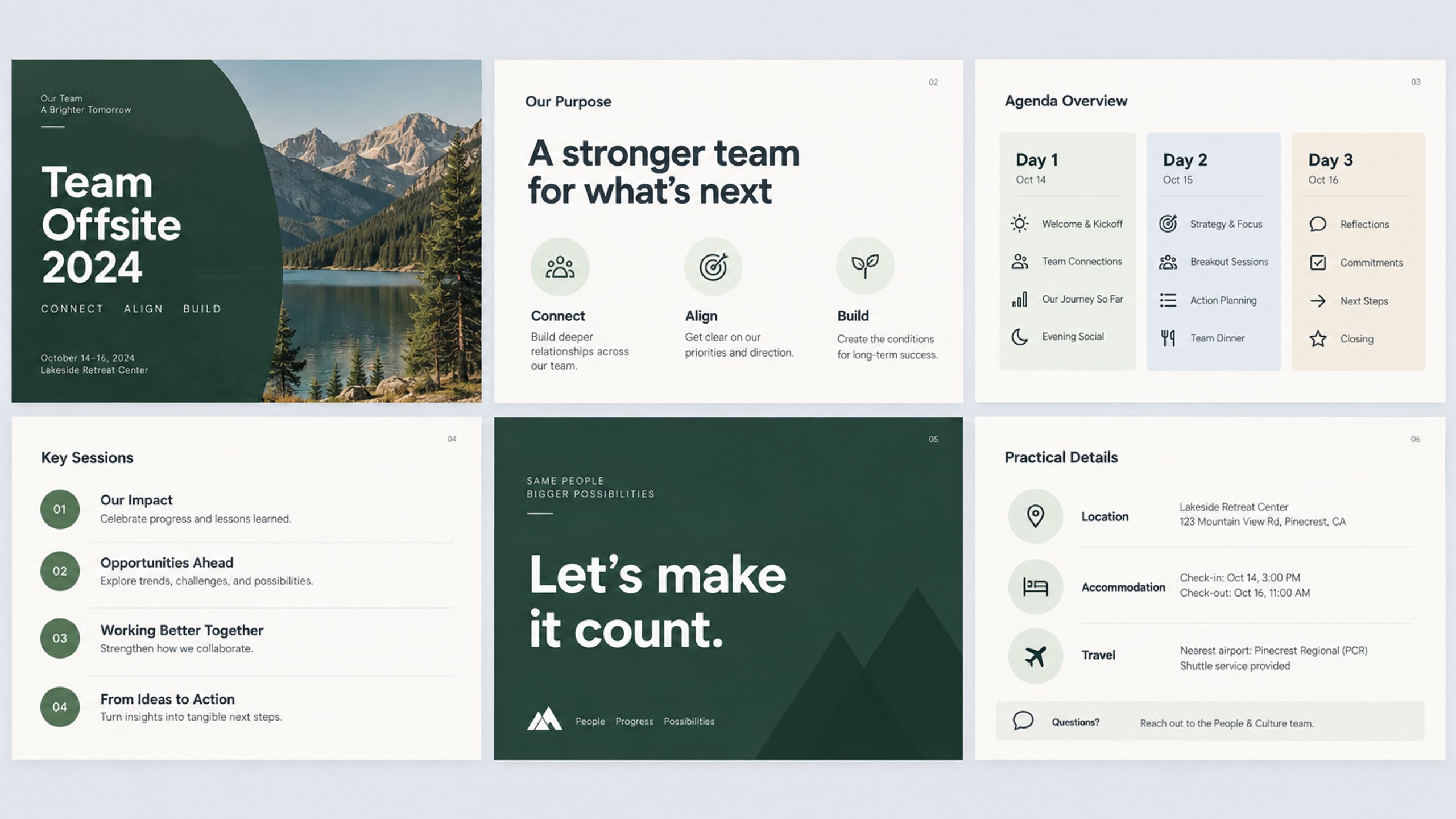
Task: Click the moon icon beside Evening Social
Action: pyautogui.click(x=1020, y=337)
